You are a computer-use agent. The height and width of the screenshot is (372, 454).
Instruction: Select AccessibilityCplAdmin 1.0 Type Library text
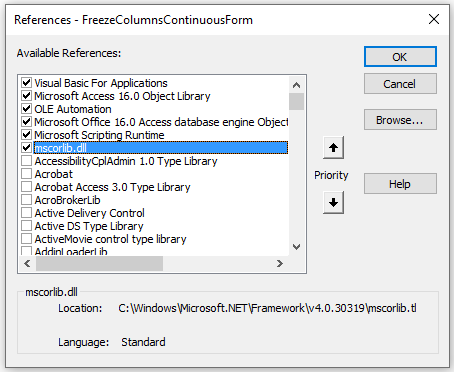point(126,161)
